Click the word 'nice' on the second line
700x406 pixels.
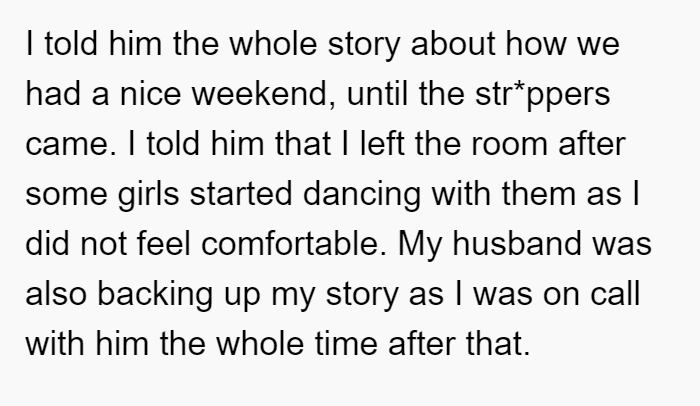pos(150,94)
